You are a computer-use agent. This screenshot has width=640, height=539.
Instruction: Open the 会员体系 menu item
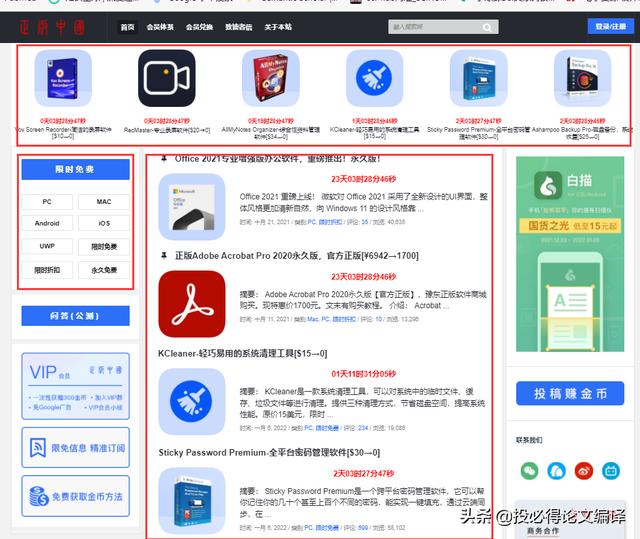[159, 27]
